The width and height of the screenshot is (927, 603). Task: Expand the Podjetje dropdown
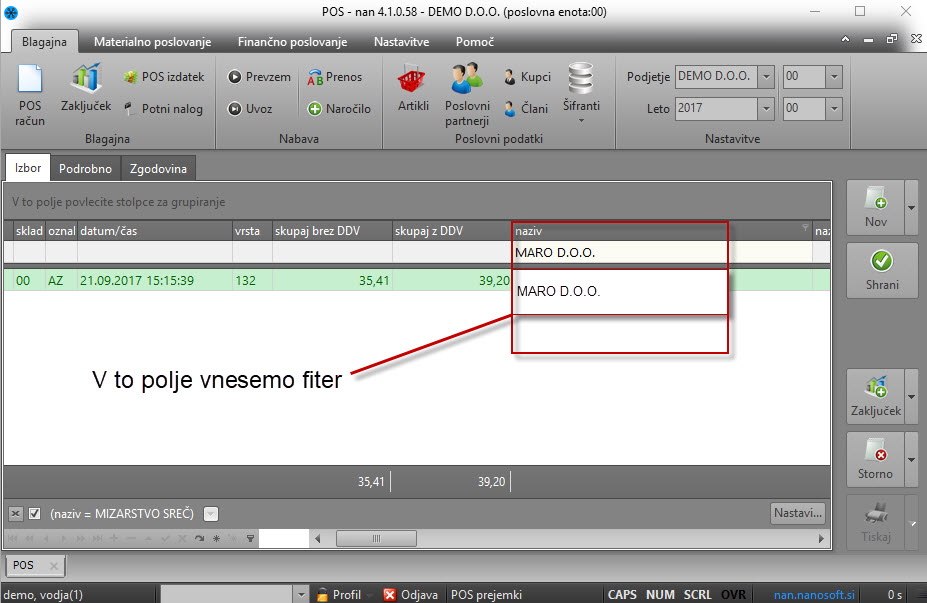point(765,77)
